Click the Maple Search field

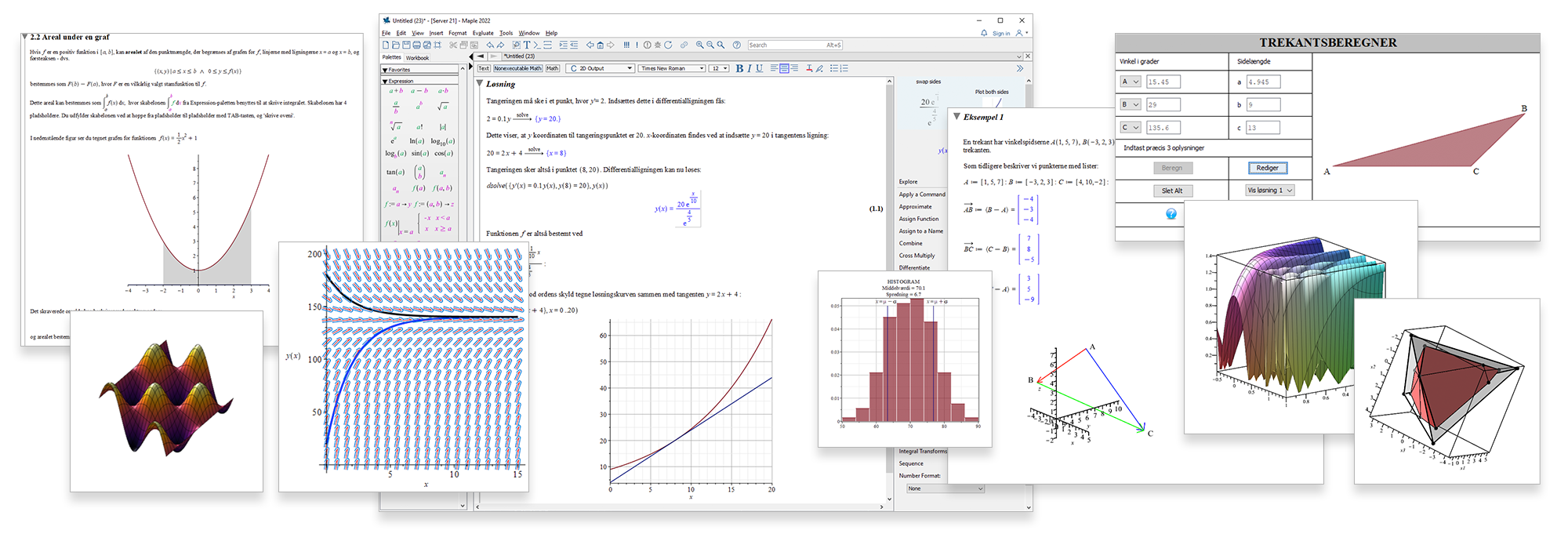pos(796,45)
